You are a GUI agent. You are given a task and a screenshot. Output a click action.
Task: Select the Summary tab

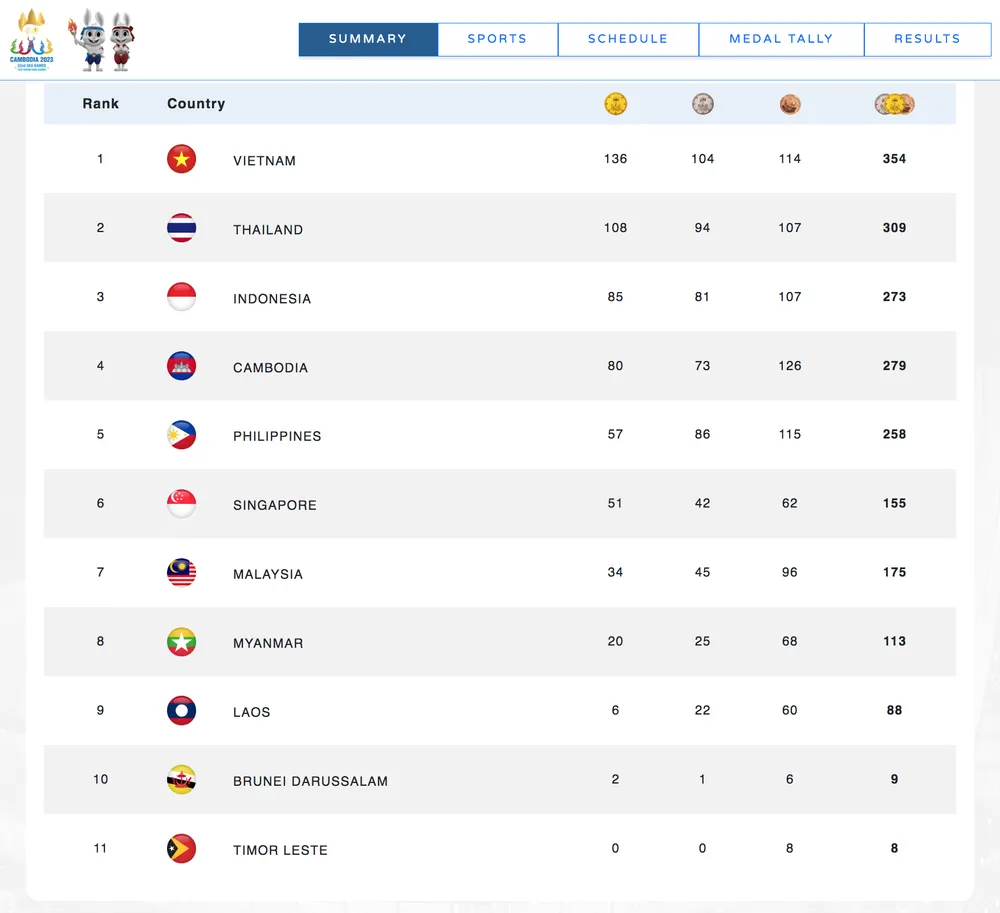[x=368, y=39]
